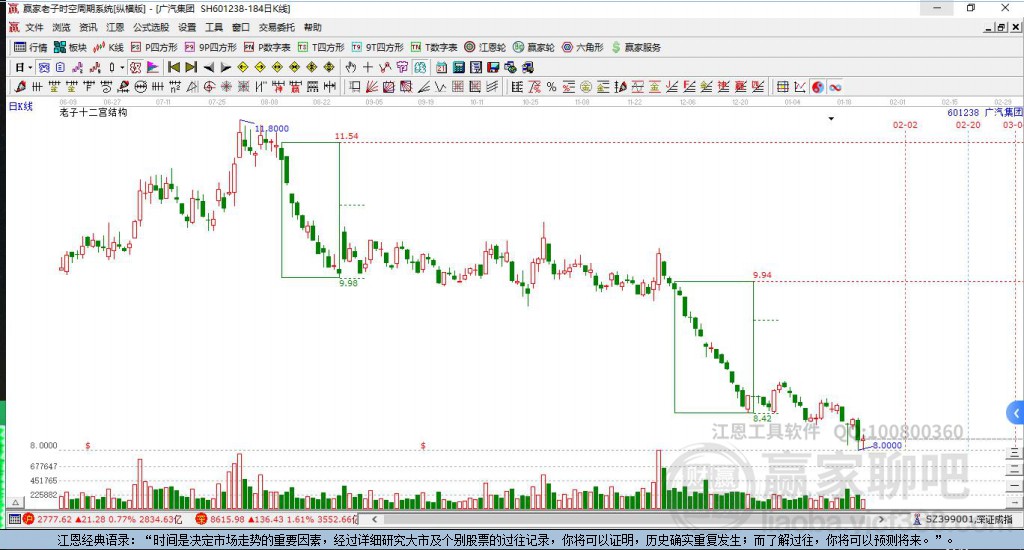This screenshot has width=1024, height=550.
Task: Open the 行情 market quotes view
Action: (x=31, y=47)
